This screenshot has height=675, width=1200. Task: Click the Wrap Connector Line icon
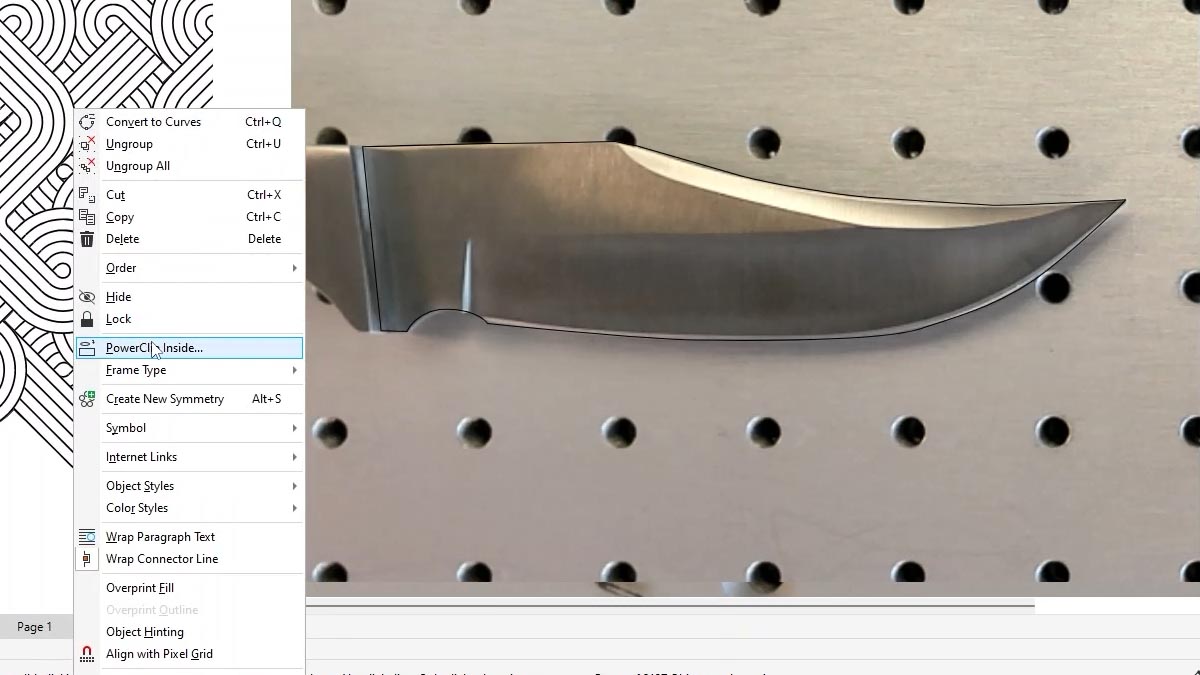[x=87, y=559]
